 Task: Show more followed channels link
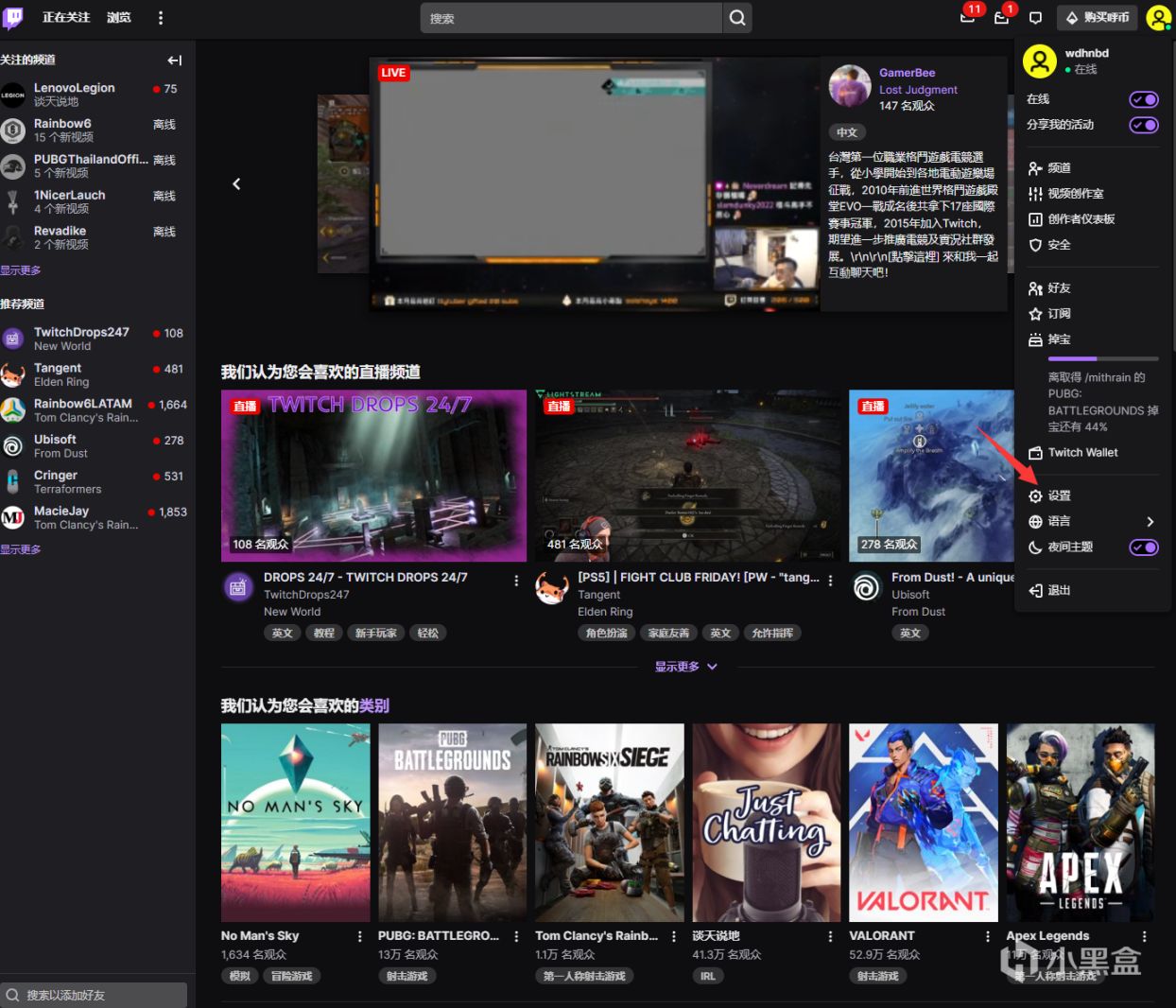tap(21, 270)
